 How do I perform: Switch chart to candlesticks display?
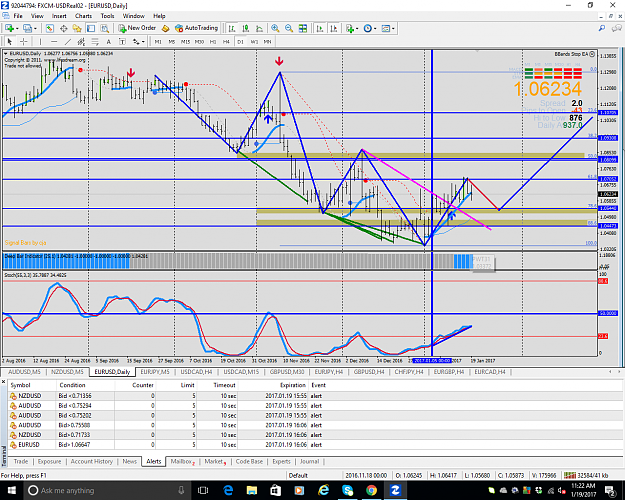(246, 28)
